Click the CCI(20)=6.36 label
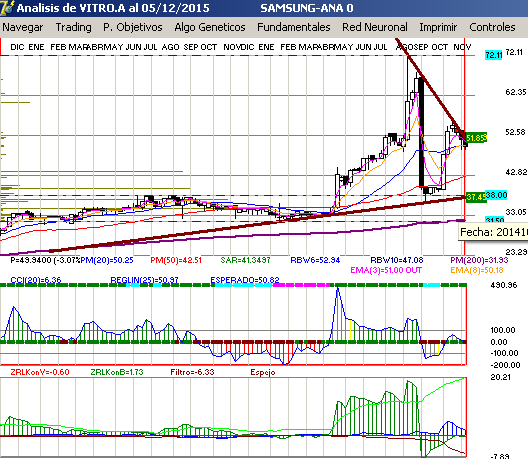The height and width of the screenshot is (459, 528). [36, 280]
